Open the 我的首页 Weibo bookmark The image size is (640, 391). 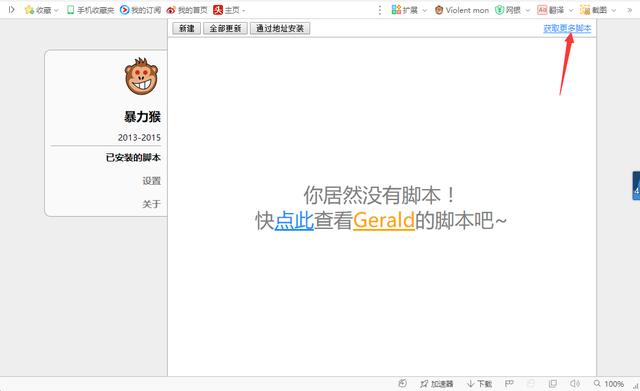187,10
